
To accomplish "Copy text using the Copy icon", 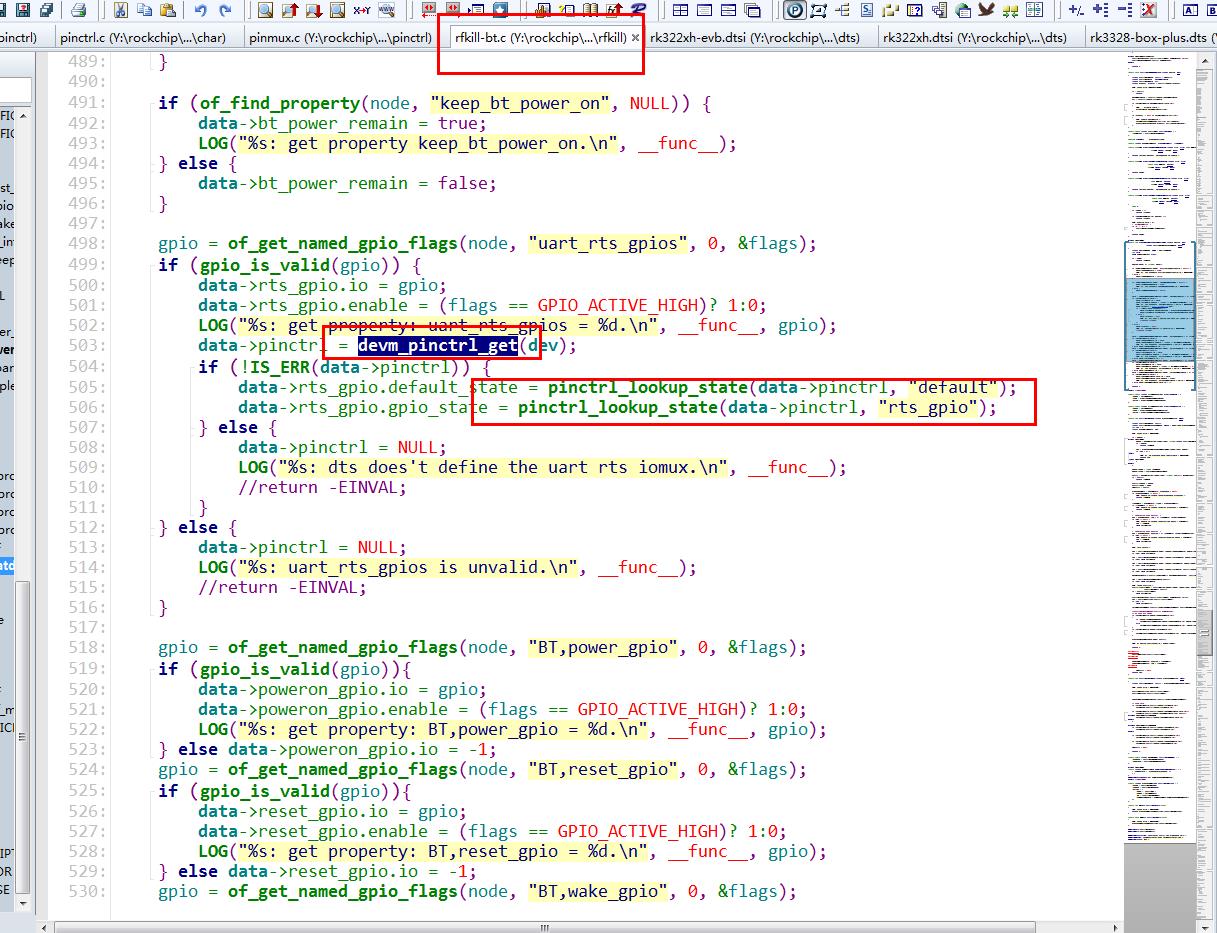I will 143,11.
